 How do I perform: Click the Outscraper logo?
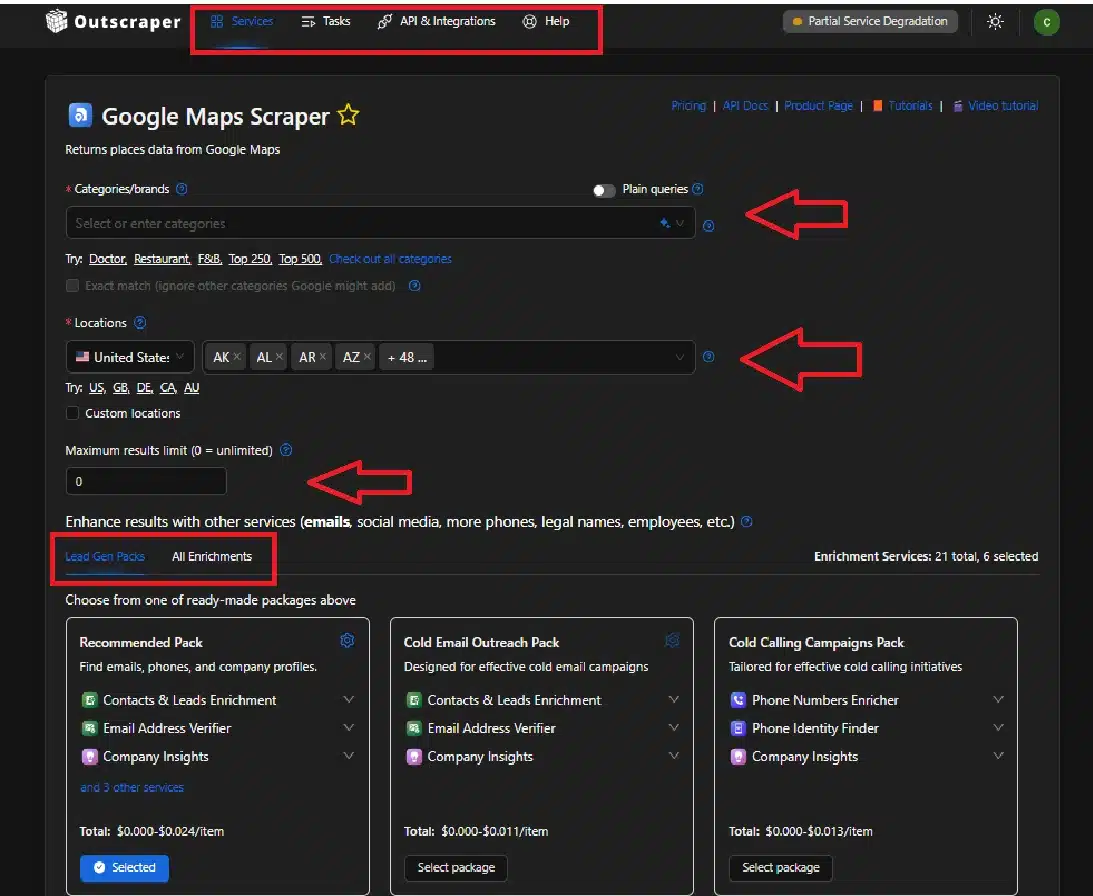(113, 21)
